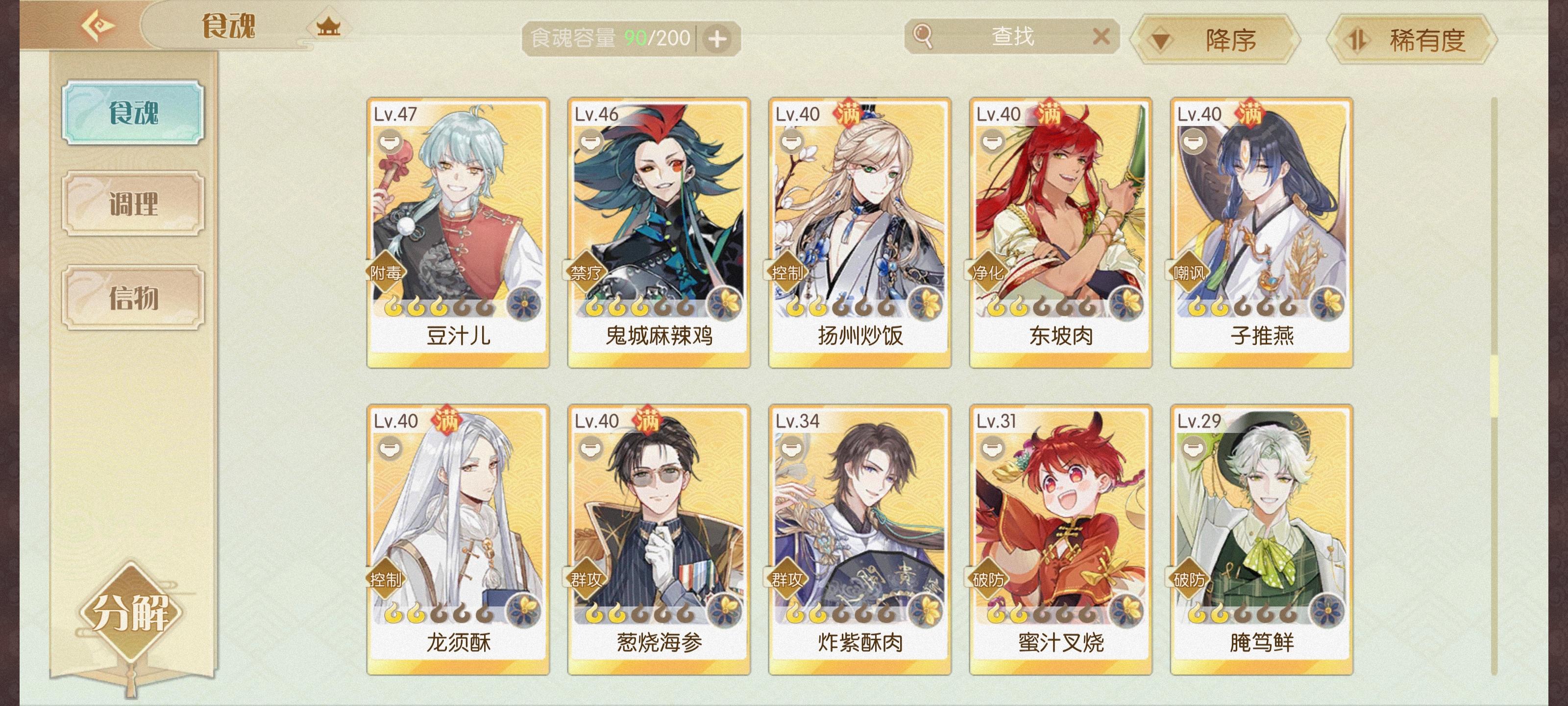Switch to the 食魂 tab
The width and height of the screenshot is (1568, 706).
point(133,113)
